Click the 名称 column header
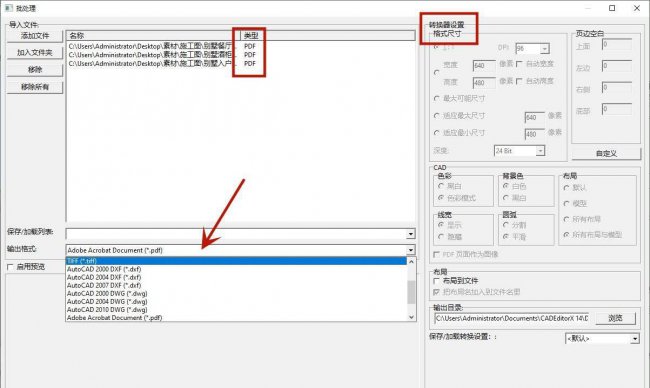650x388 pixels. coord(153,36)
